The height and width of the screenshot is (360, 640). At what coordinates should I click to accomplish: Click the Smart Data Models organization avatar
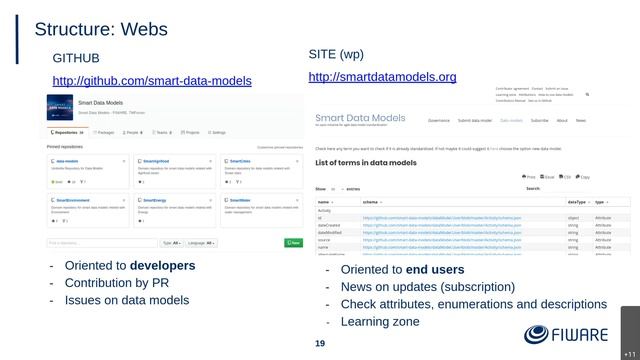click(x=60, y=107)
